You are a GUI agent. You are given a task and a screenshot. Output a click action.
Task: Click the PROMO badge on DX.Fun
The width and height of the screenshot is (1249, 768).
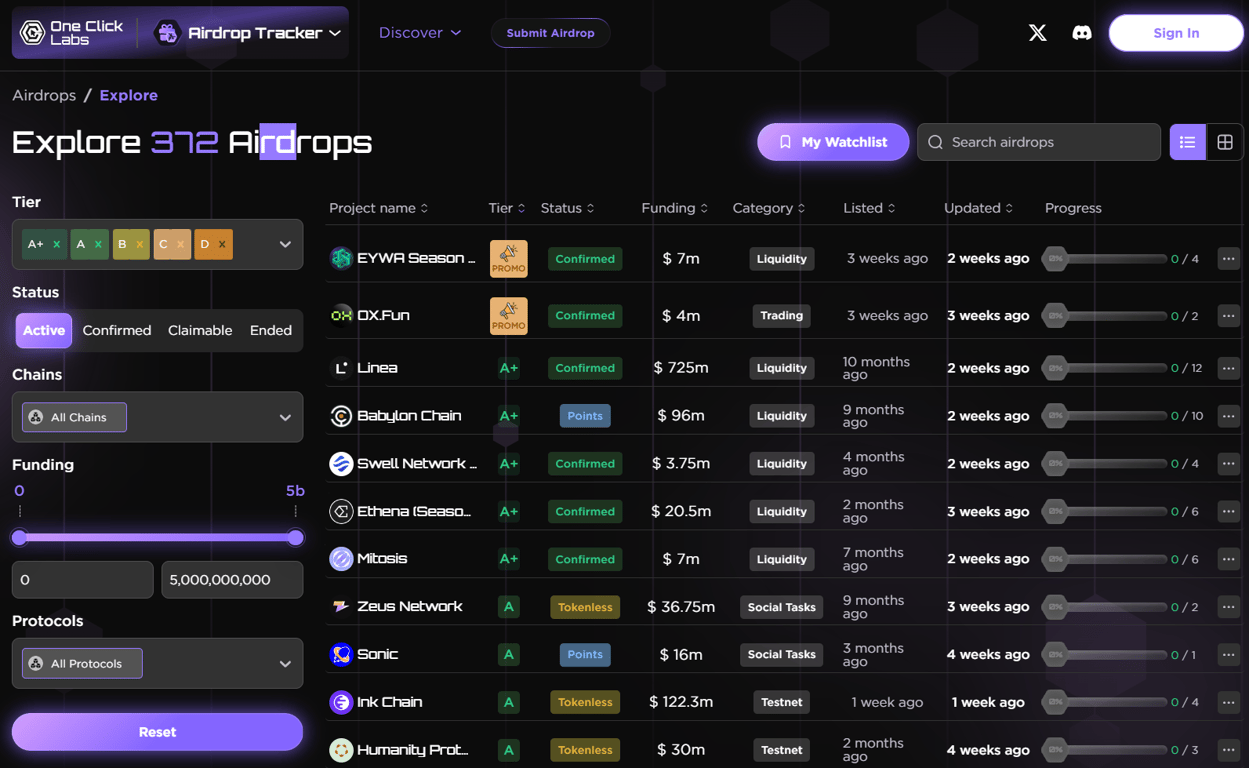click(x=509, y=315)
